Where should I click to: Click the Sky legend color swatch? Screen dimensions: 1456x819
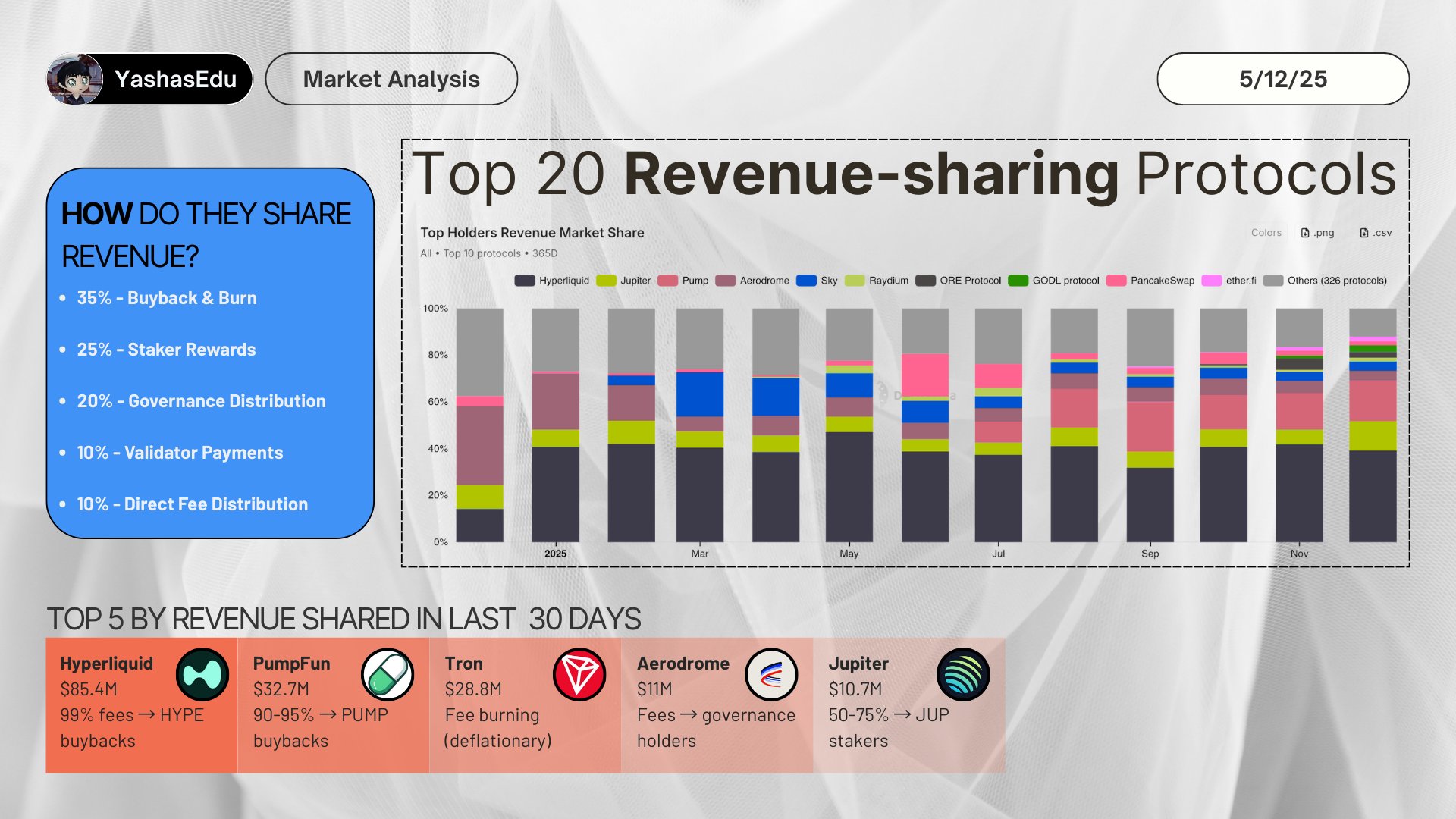click(x=806, y=281)
